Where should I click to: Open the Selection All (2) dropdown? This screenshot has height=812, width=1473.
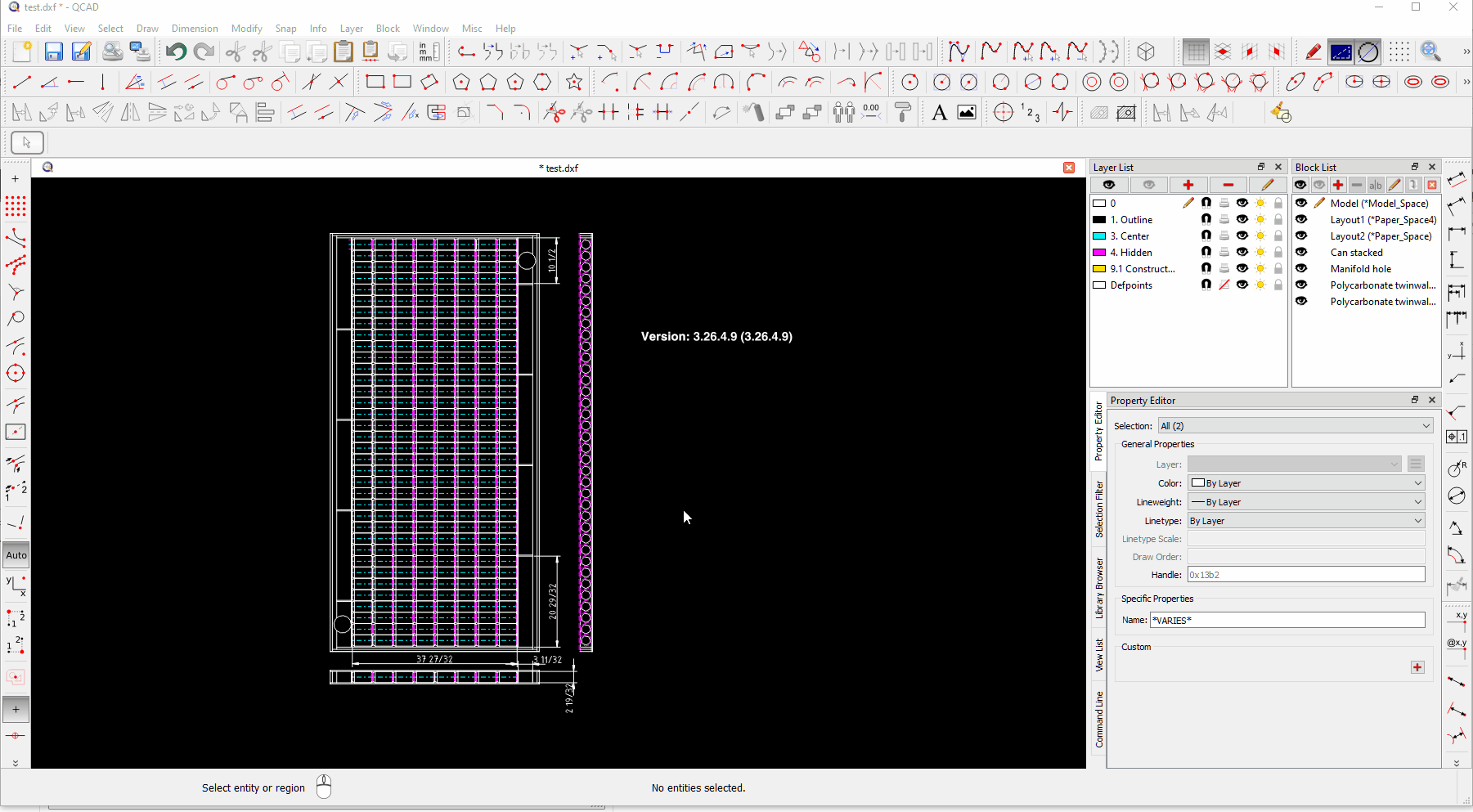click(x=1296, y=426)
